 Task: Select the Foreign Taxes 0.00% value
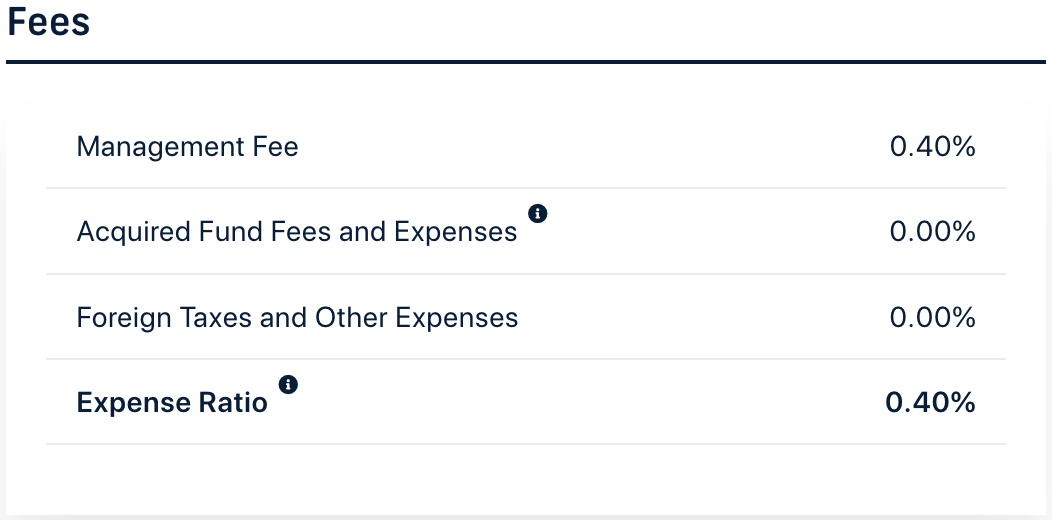pos(932,318)
